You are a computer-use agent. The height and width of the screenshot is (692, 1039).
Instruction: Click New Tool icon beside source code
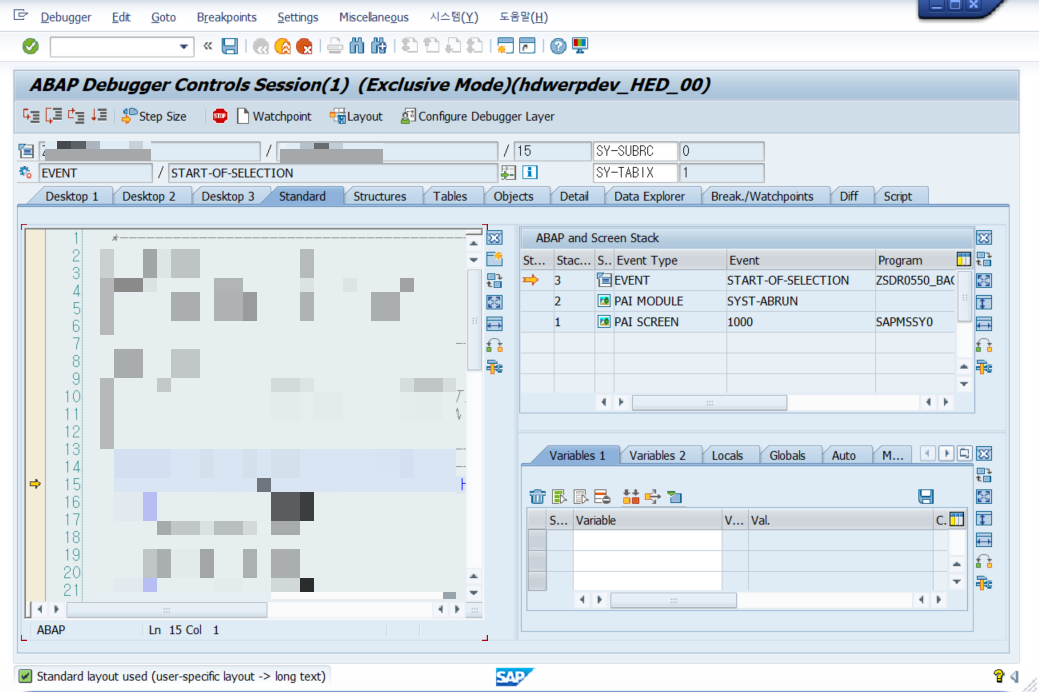495,259
